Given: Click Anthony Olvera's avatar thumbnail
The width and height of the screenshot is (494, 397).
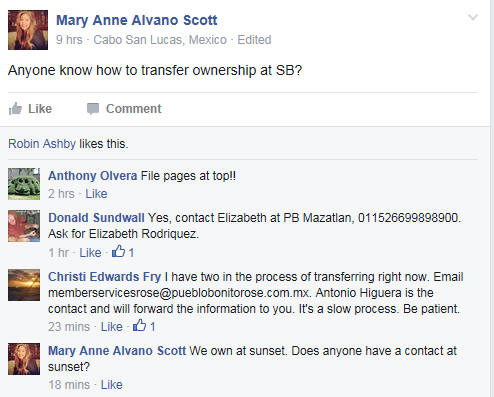Looking at the screenshot, I should (x=24, y=184).
